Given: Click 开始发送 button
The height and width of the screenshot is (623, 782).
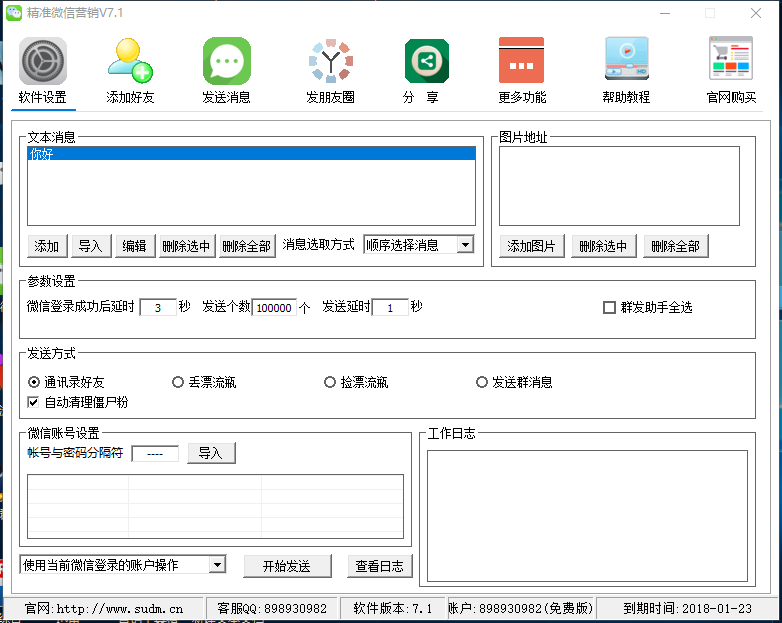Looking at the screenshot, I should point(287,566).
